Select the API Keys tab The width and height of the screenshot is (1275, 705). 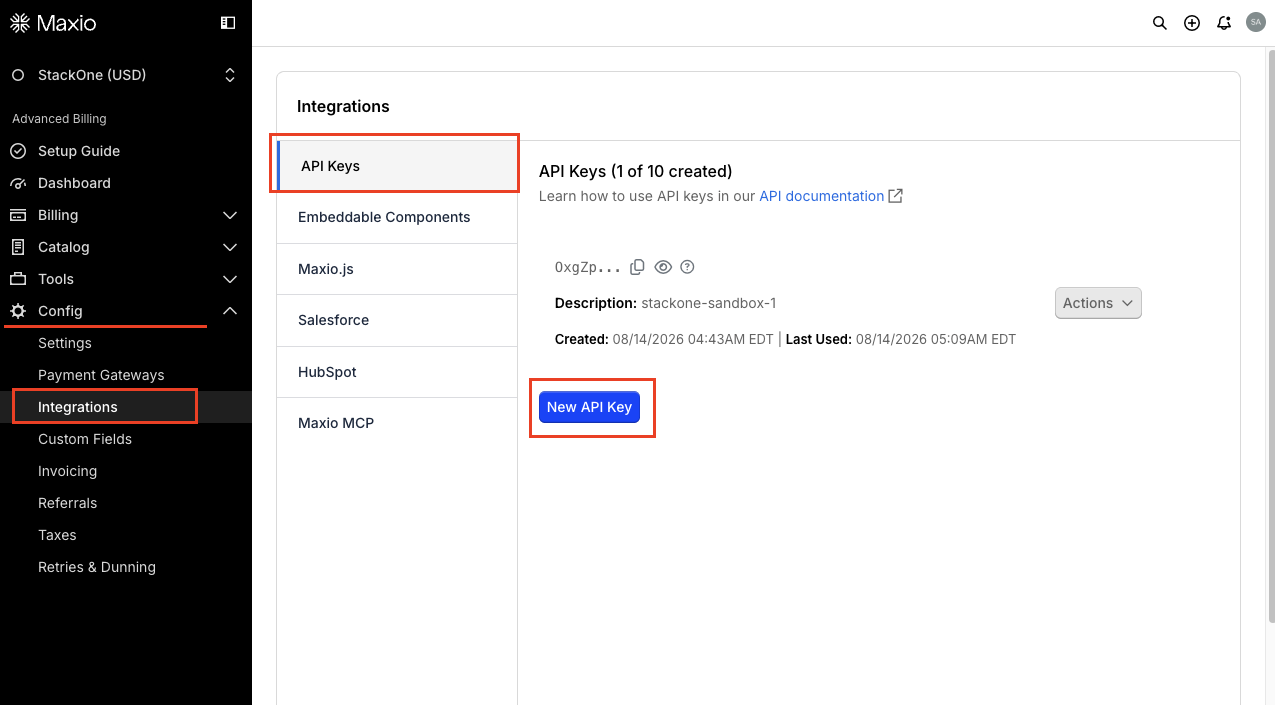coord(397,166)
